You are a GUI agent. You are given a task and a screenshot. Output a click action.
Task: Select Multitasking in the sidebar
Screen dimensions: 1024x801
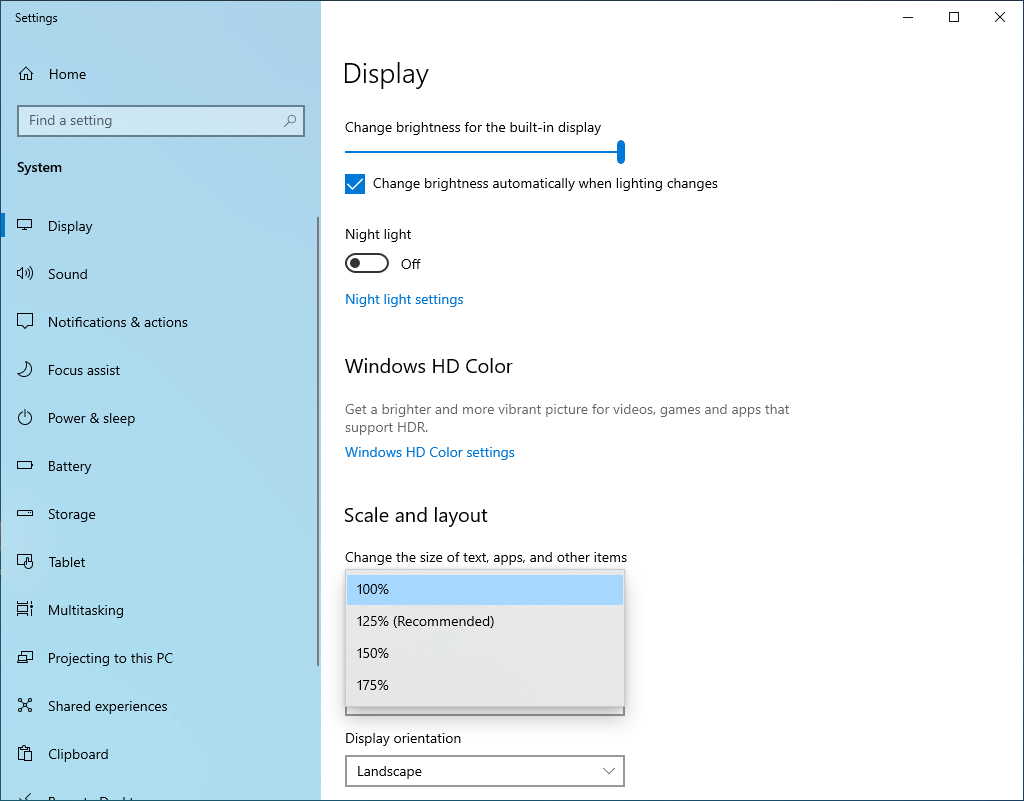click(x=25, y=609)
